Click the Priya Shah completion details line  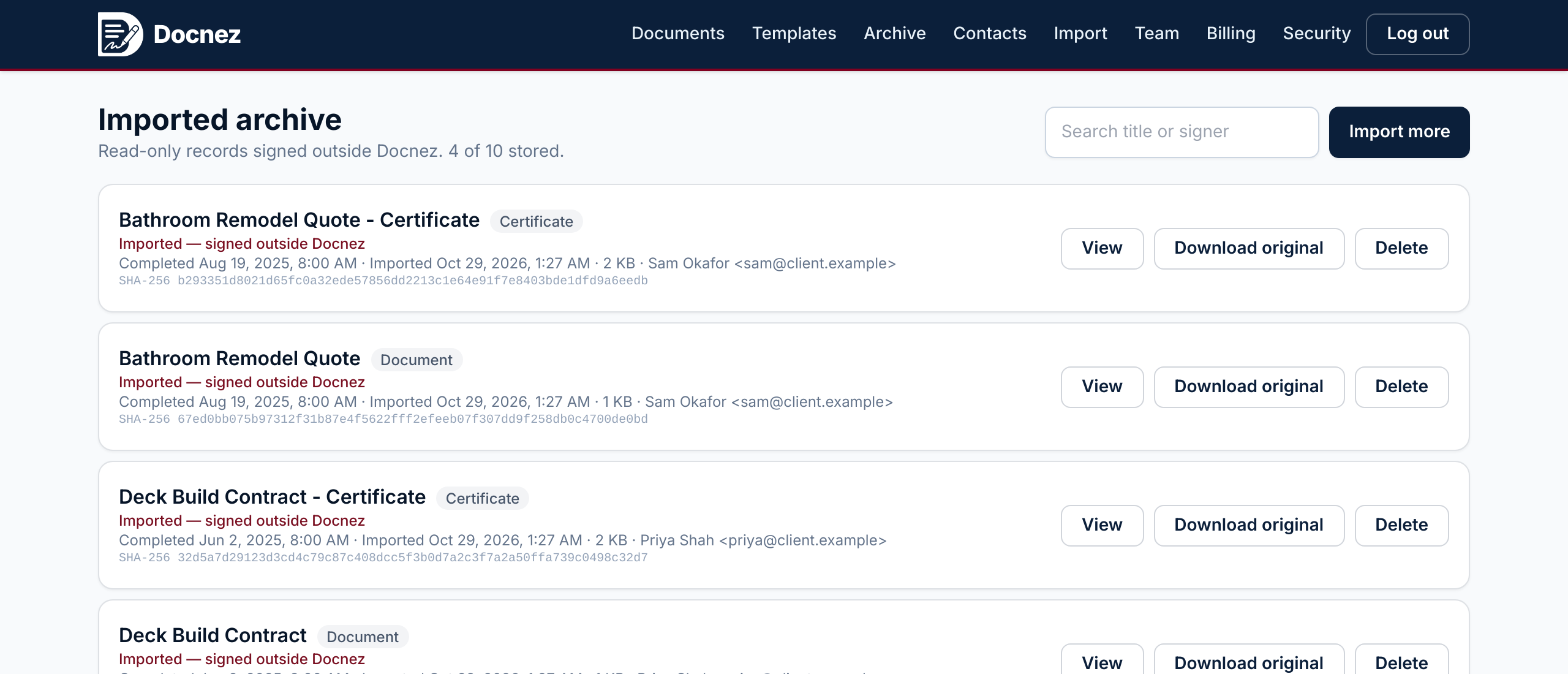tap(503, 540)
